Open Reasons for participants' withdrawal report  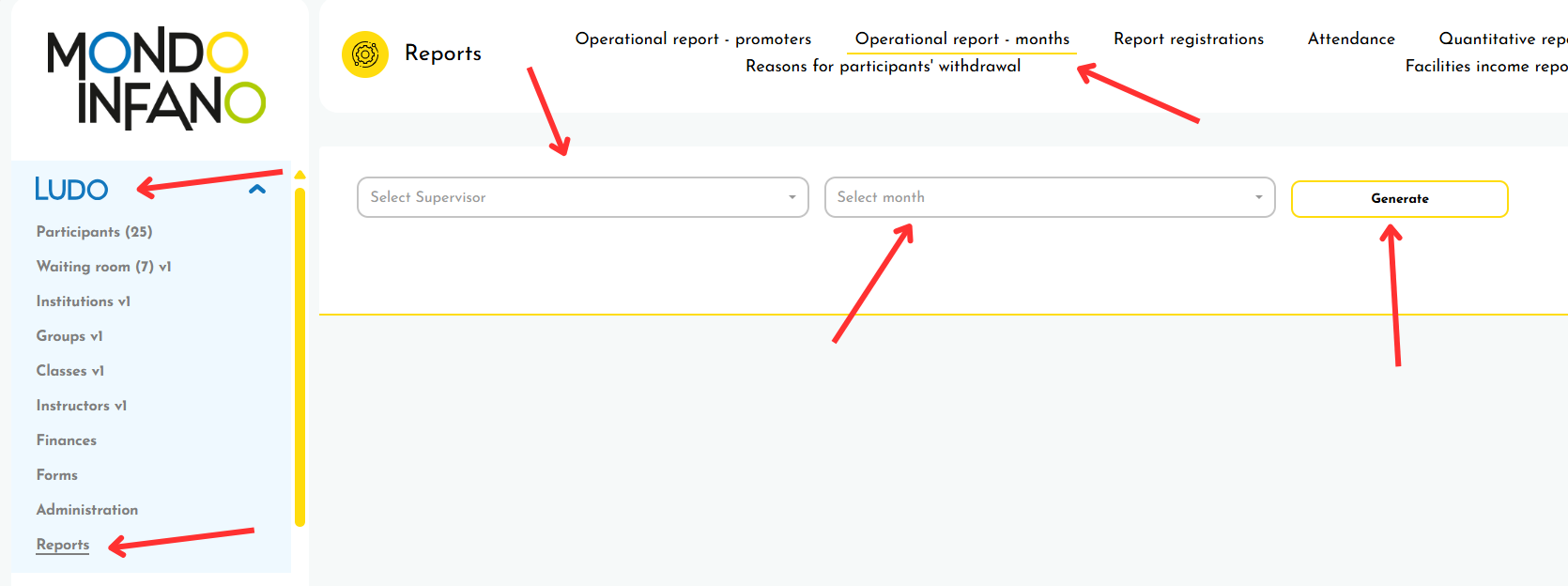coord(883,67)
